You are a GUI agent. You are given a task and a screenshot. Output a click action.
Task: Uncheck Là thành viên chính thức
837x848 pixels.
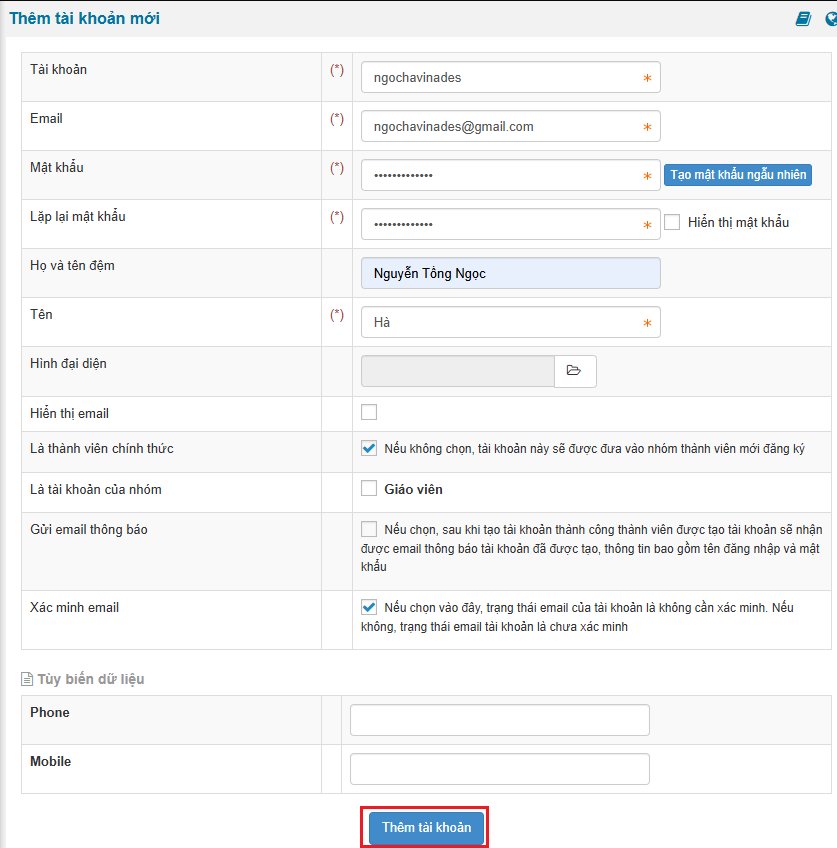tap(369, 448)
